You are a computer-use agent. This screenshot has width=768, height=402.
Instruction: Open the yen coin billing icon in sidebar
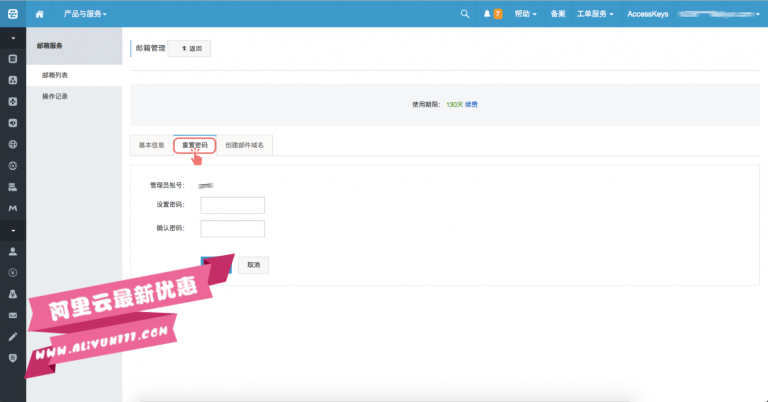point(13,273)
